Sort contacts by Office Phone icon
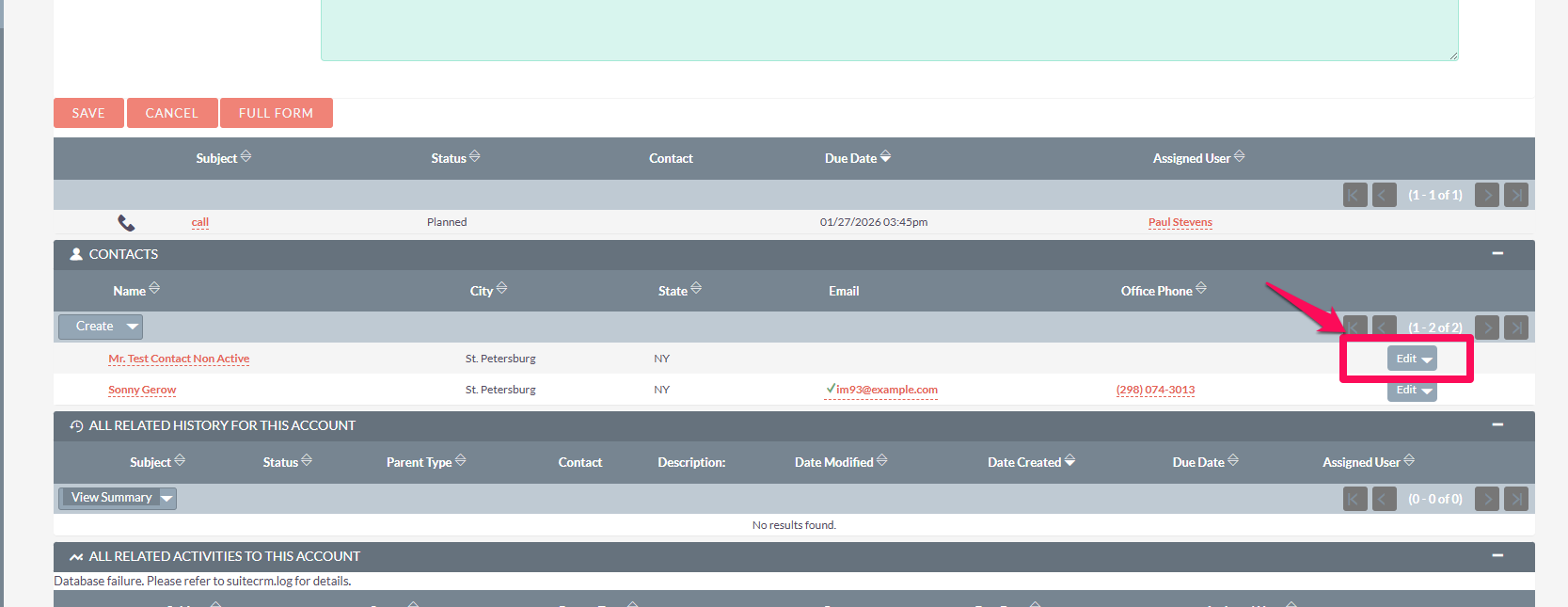The image size is (1568, 607). [1201, 289]
